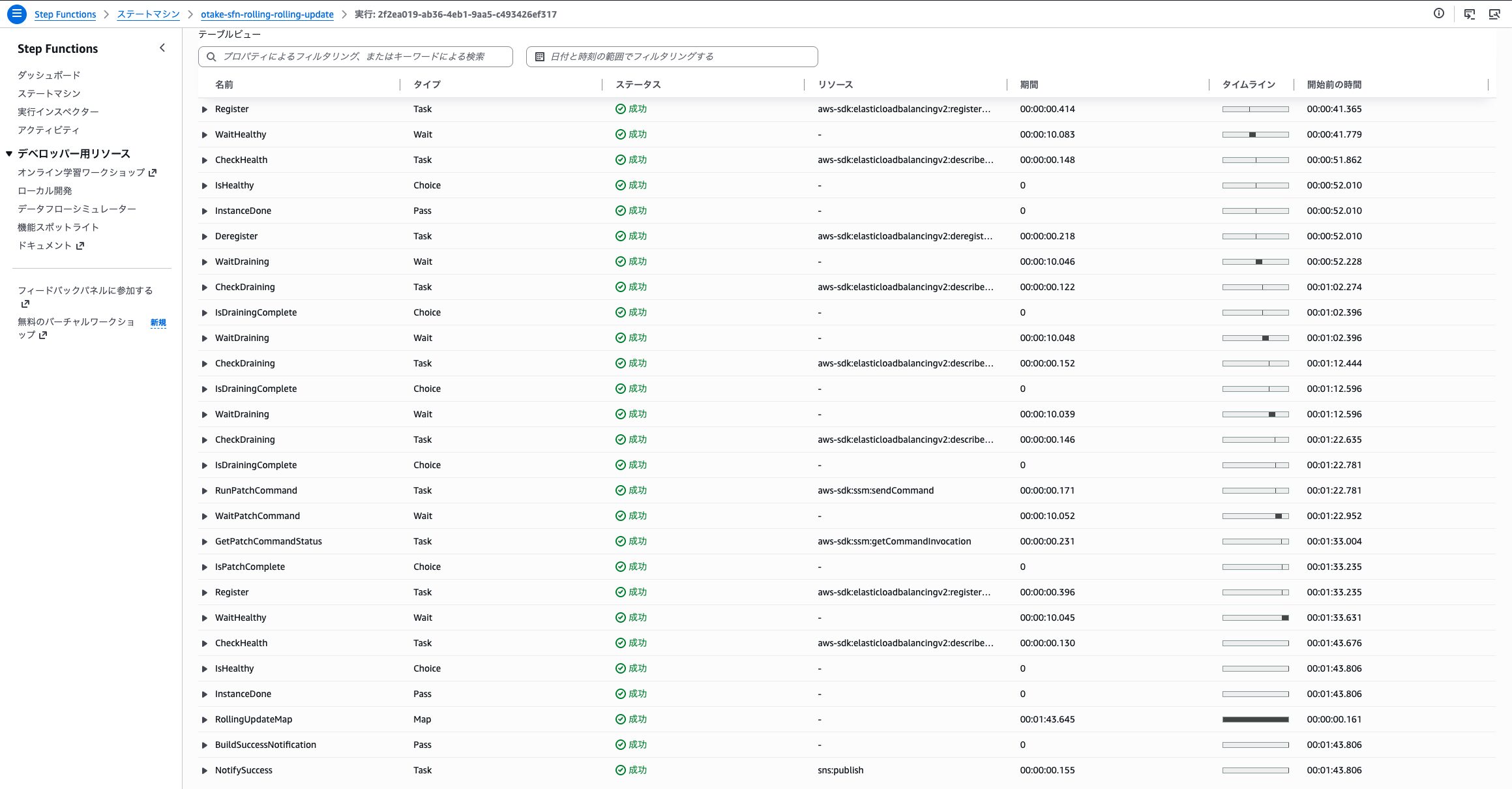1512x789 pixels.
Task: Open ステートマシン in the sidebar
Action: [x=49, y=93]
